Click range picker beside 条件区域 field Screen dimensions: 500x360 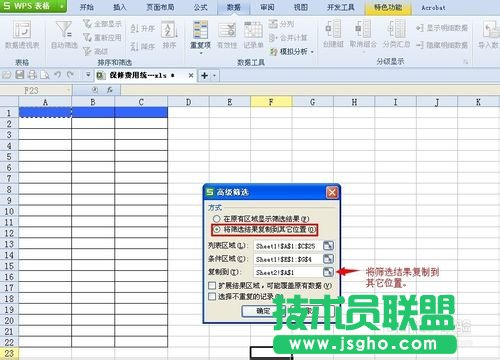328,259
